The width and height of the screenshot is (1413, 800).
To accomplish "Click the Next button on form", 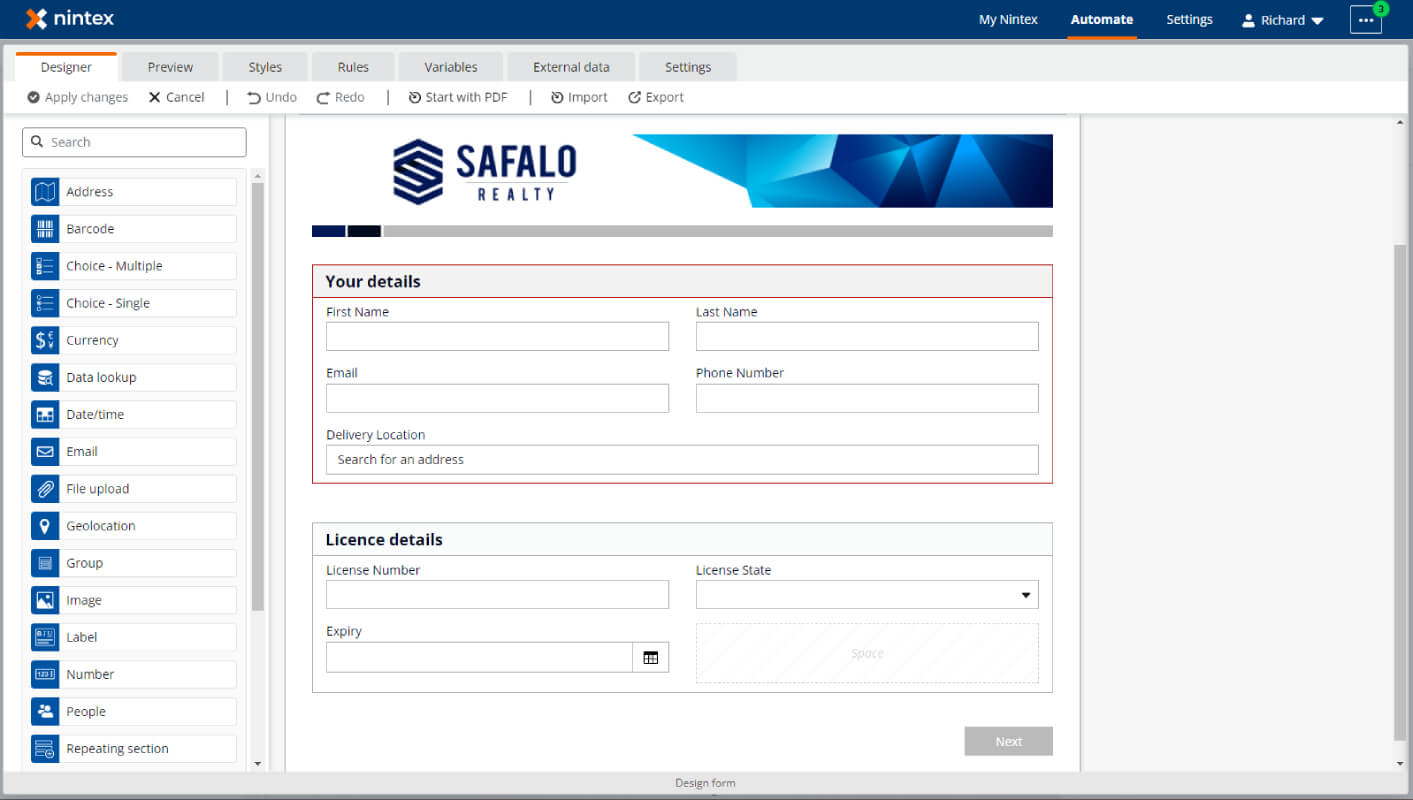I will coord(1009,741).
